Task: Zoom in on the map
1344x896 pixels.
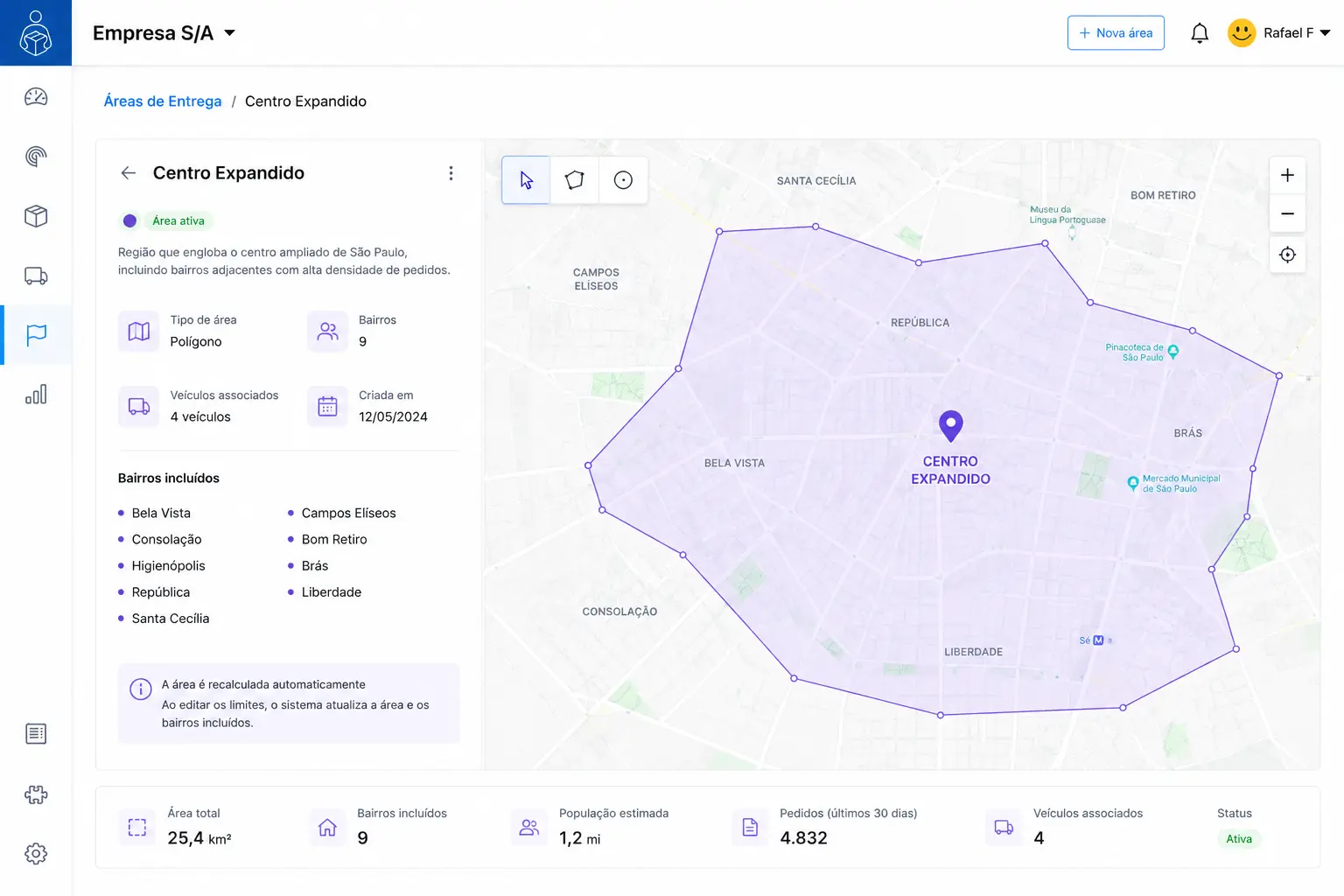Action: (x=1287, y=175)
